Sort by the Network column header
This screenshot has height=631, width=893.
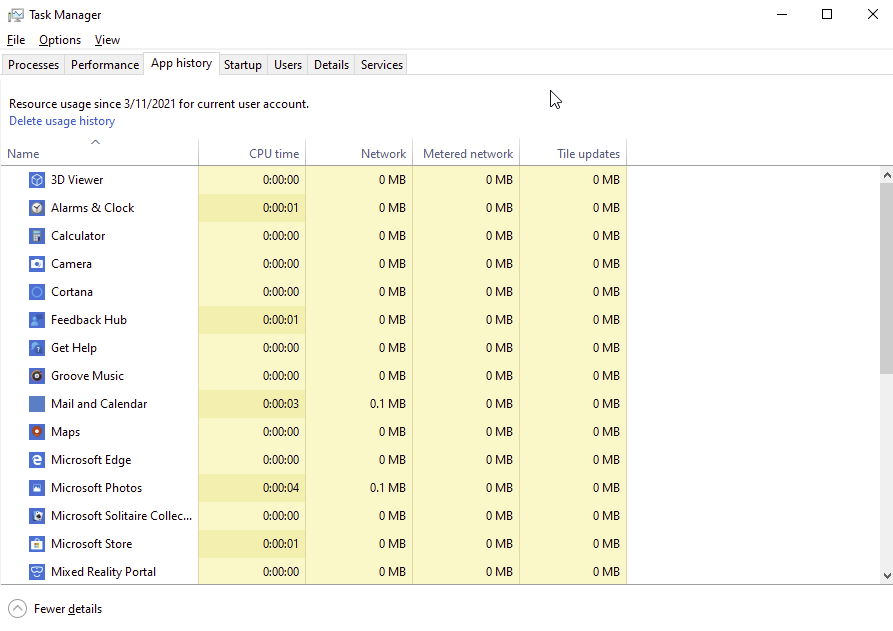(x=359, y=152)
